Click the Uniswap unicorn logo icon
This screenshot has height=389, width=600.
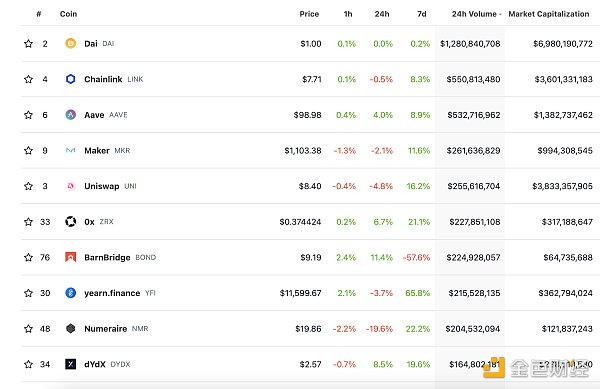[x=70, y=186]
